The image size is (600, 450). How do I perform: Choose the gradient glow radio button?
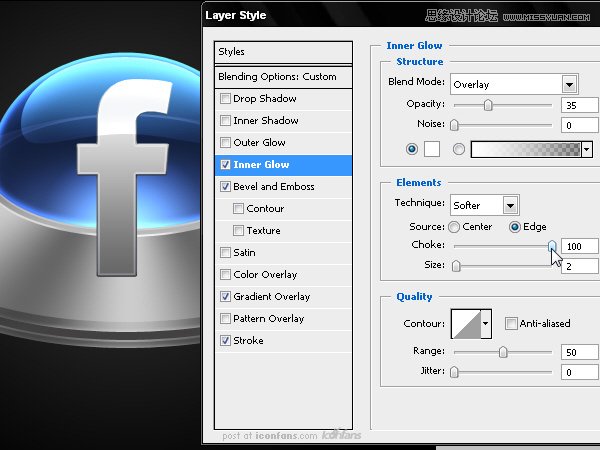pyautogui.click(x=458, y=149)
